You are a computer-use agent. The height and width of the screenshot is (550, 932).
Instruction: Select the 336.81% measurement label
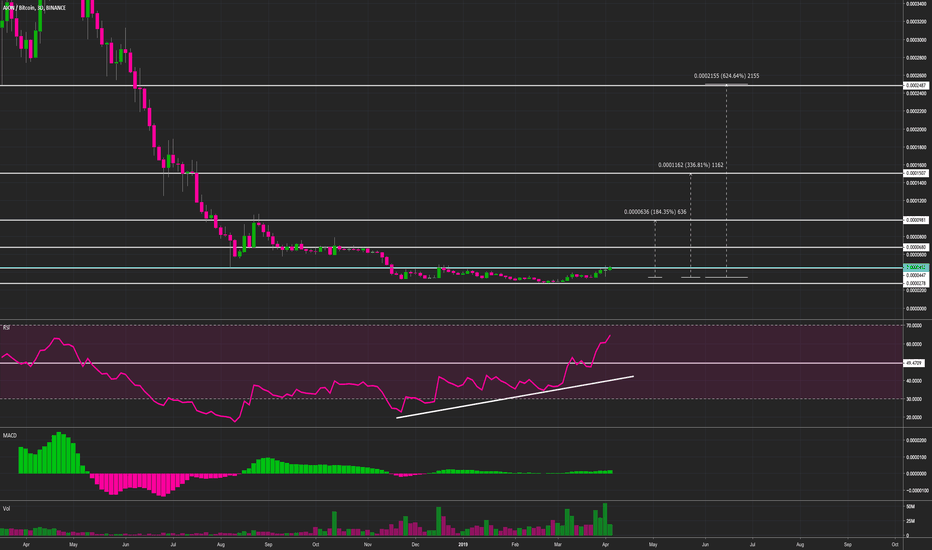(691, 165)
